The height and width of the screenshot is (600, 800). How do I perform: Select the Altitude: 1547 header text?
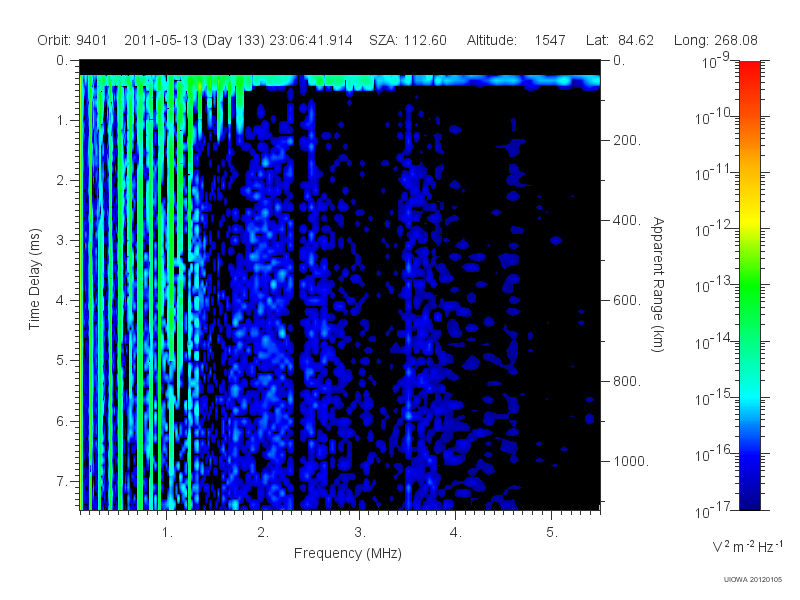click(516, 40)
